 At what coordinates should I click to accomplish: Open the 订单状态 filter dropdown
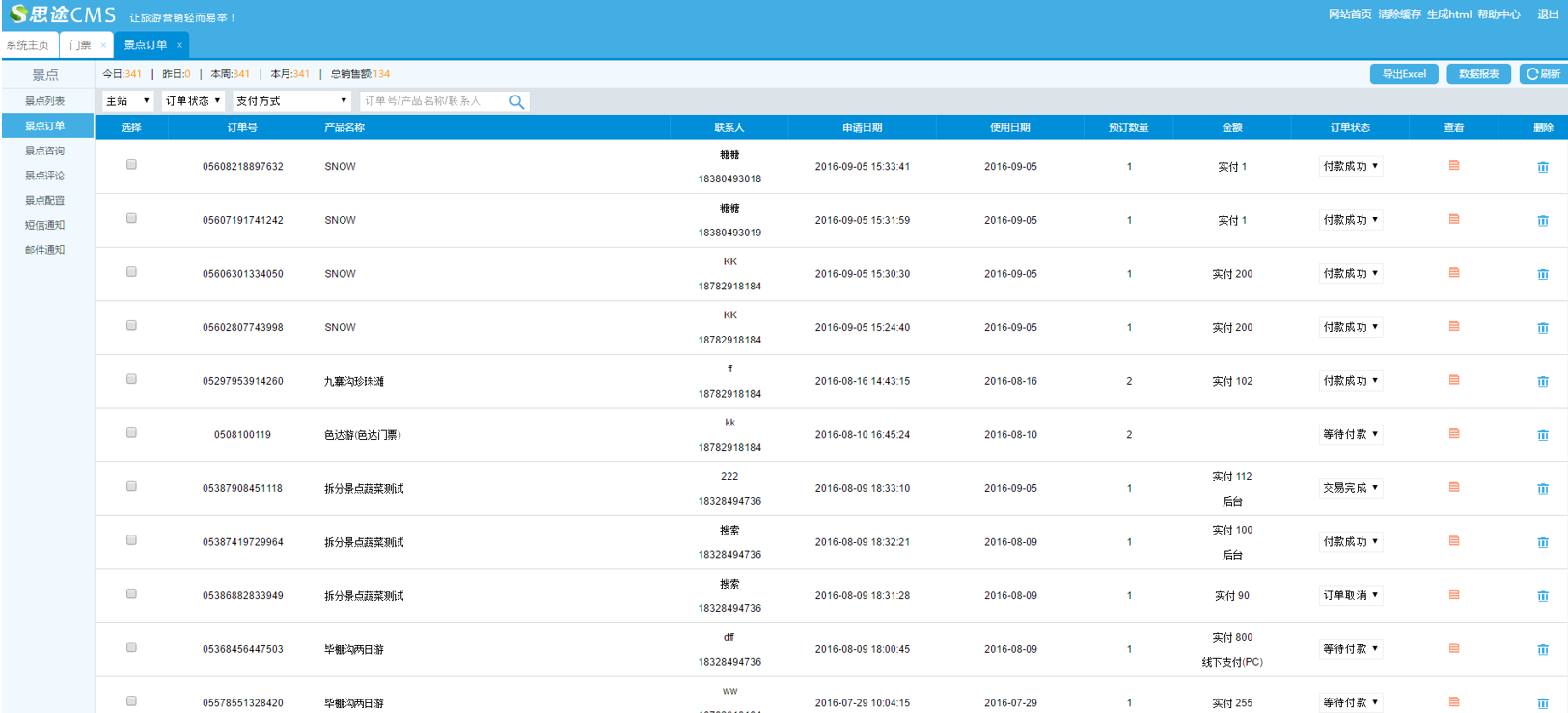(193, 101)
